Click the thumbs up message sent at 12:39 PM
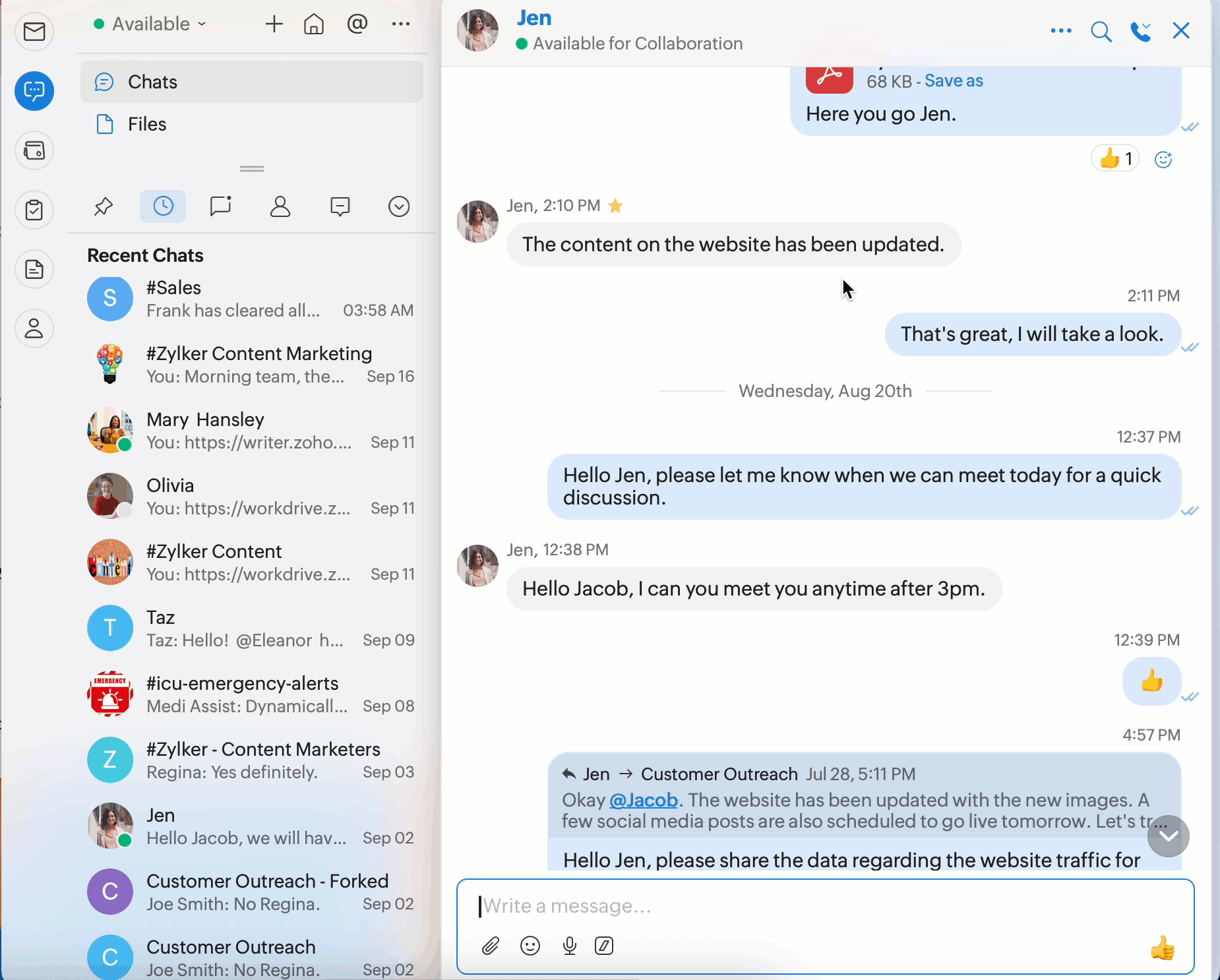 [1151, 681]
